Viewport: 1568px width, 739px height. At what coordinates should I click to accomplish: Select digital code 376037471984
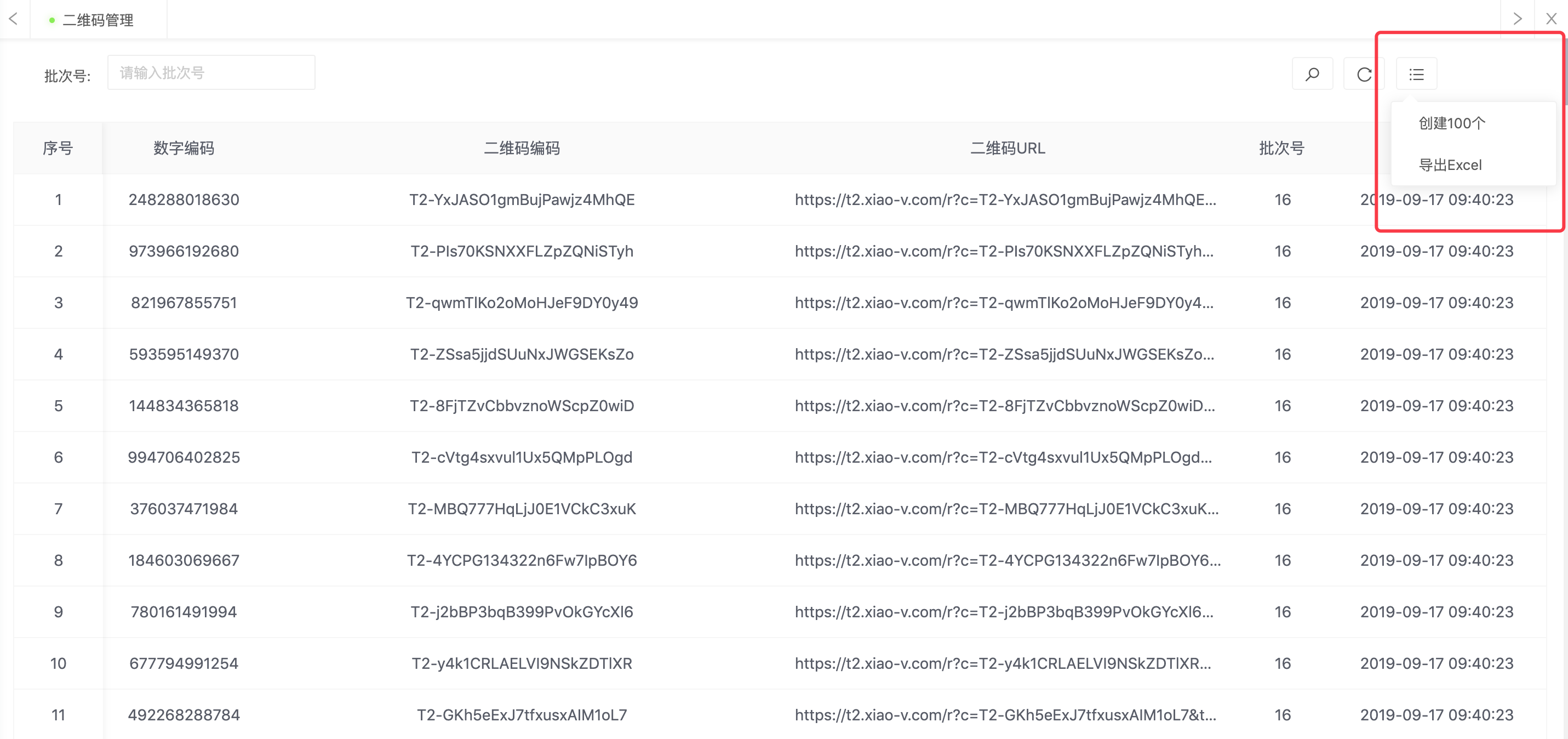pyautogui.click(x=184, y=509)
